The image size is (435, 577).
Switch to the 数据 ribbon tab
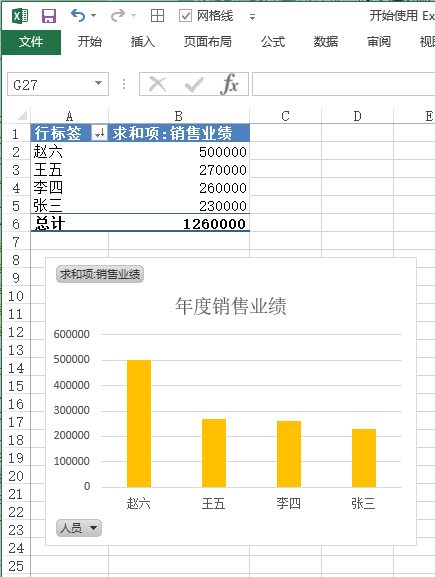point(326,42)
